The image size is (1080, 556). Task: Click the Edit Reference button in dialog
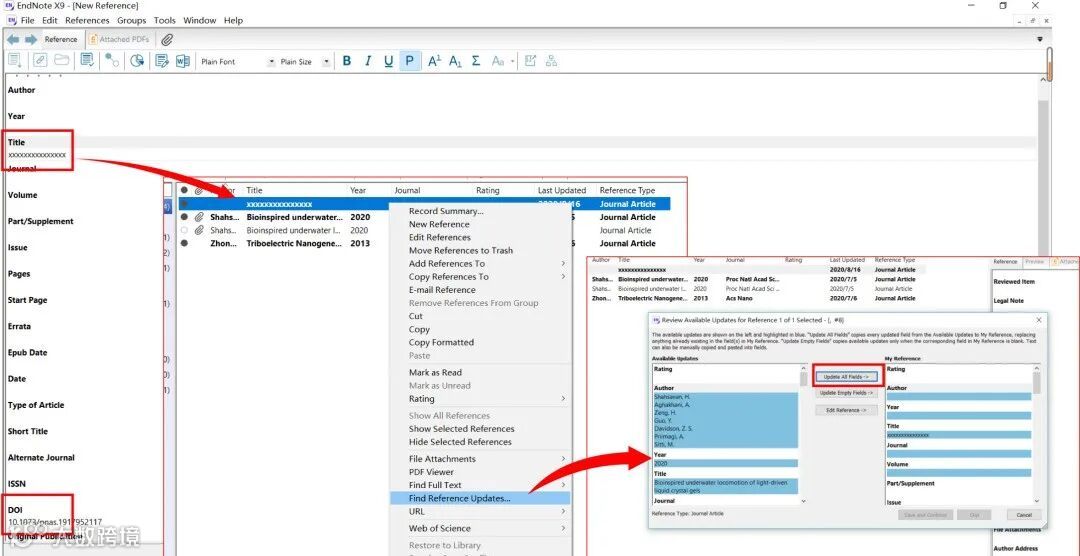coord(847,410)
